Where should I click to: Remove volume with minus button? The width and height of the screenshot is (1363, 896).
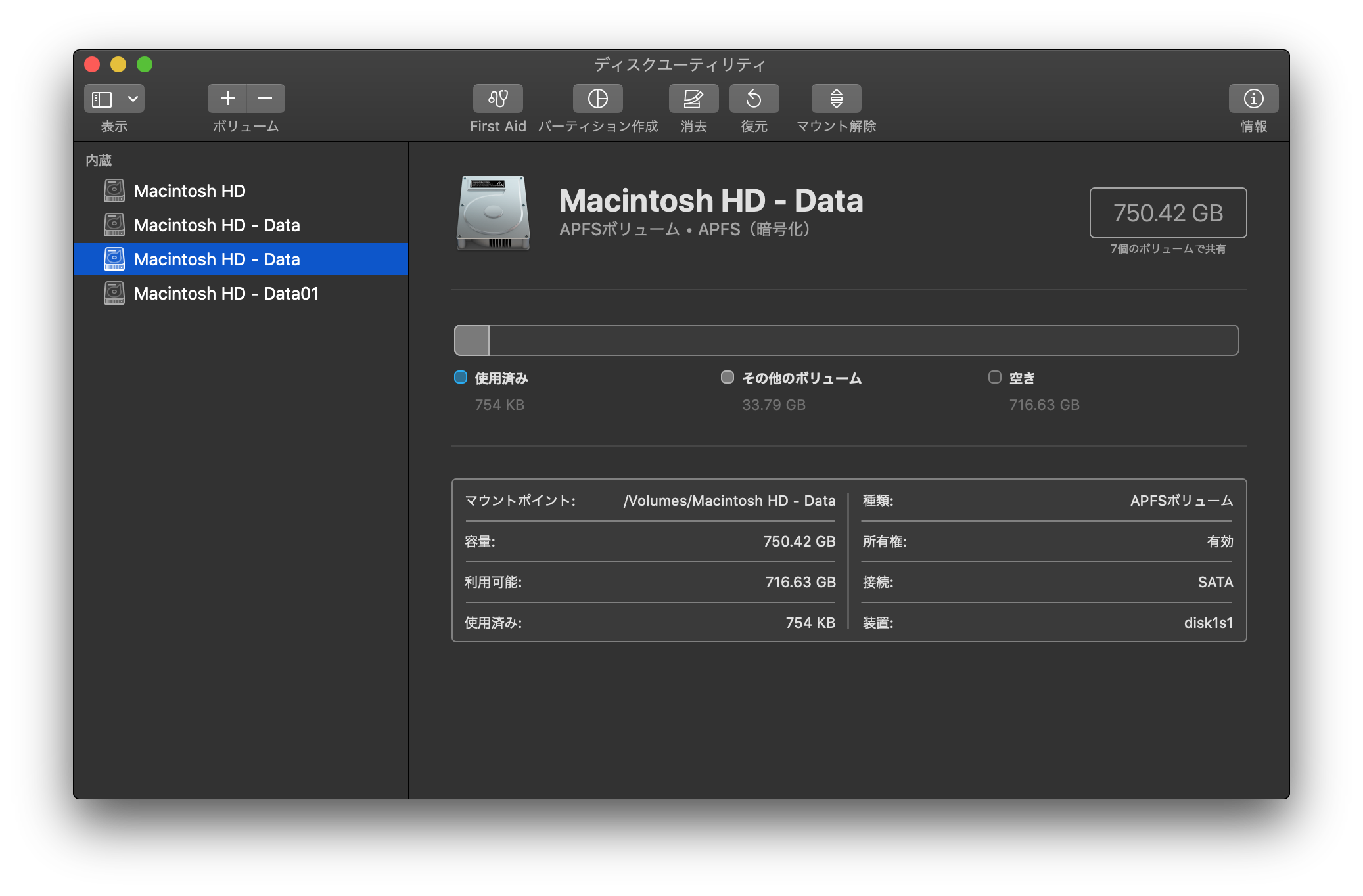pos(266,99)
